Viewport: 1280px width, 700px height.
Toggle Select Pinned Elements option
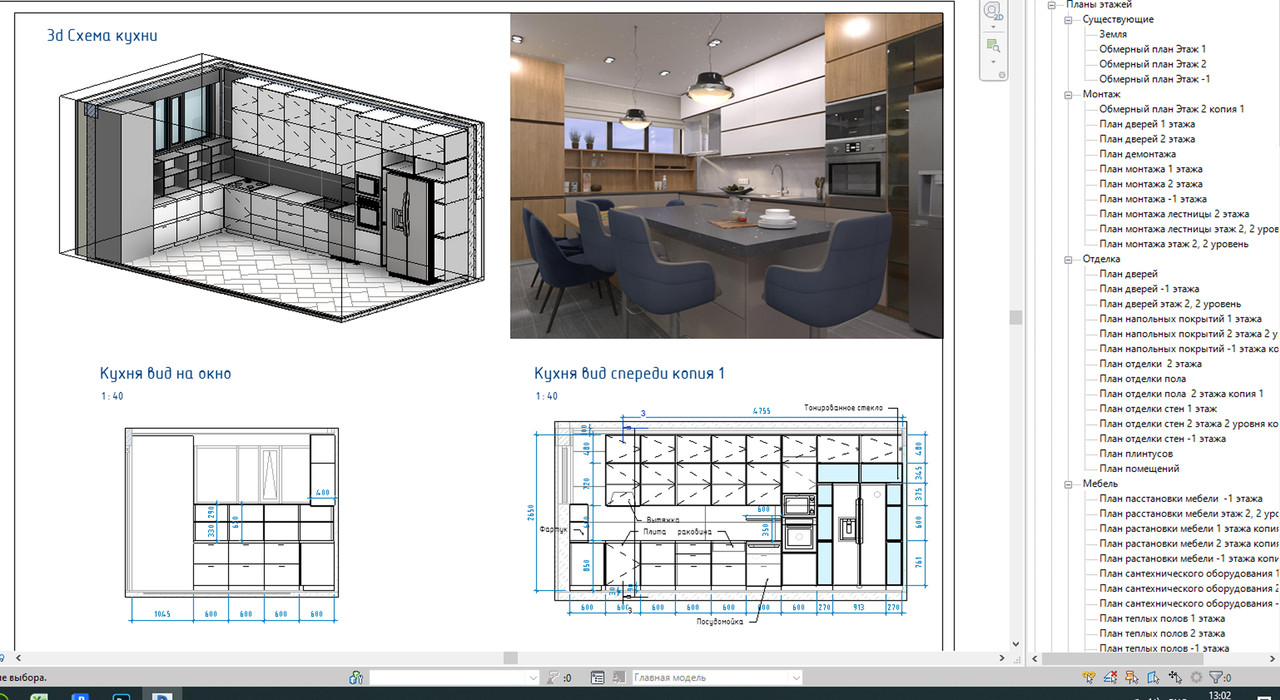(x=1132, y=677)
